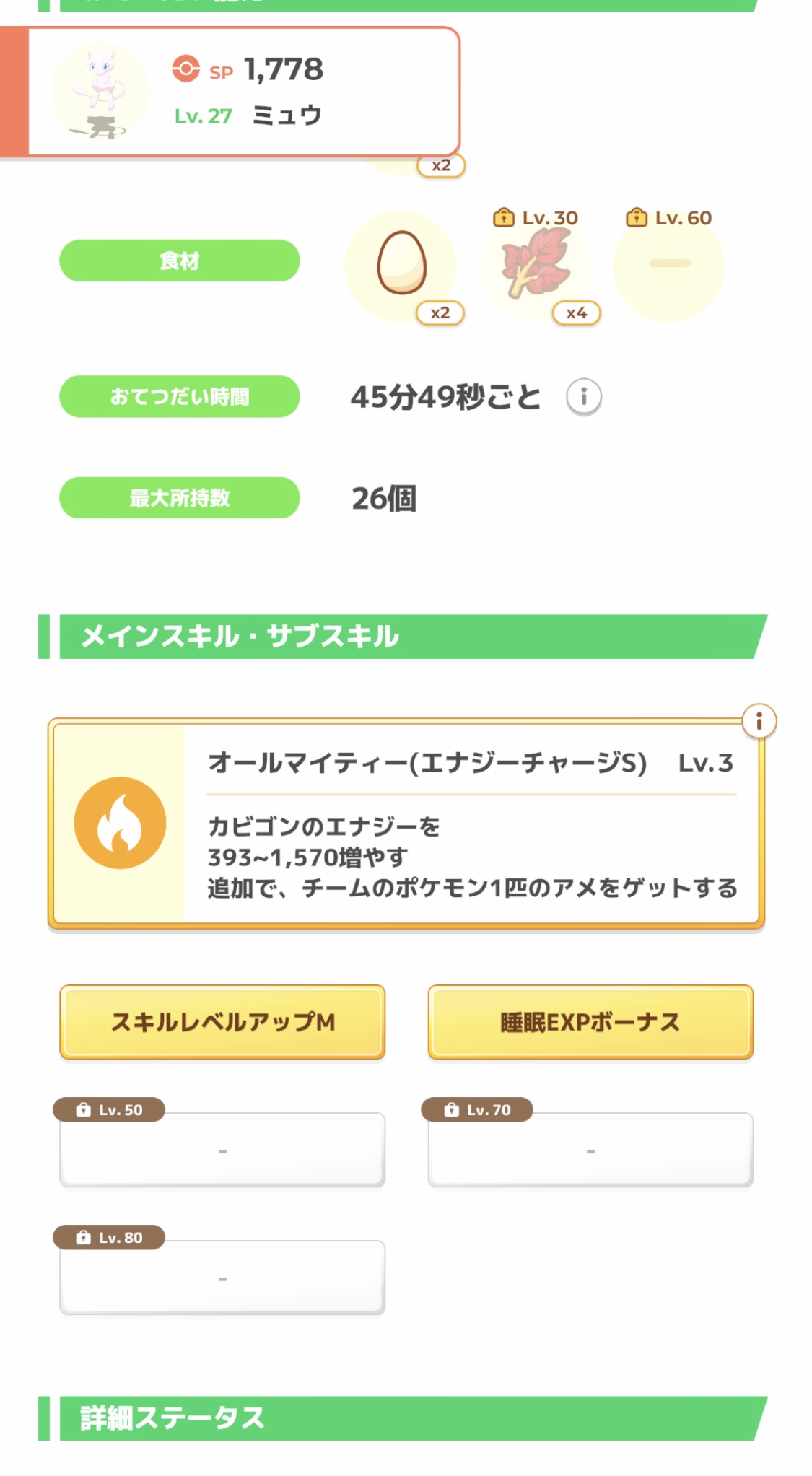Tap the Lv. 50 locked sub-skill badge

pyautogui.click(x=109, y=1109)
